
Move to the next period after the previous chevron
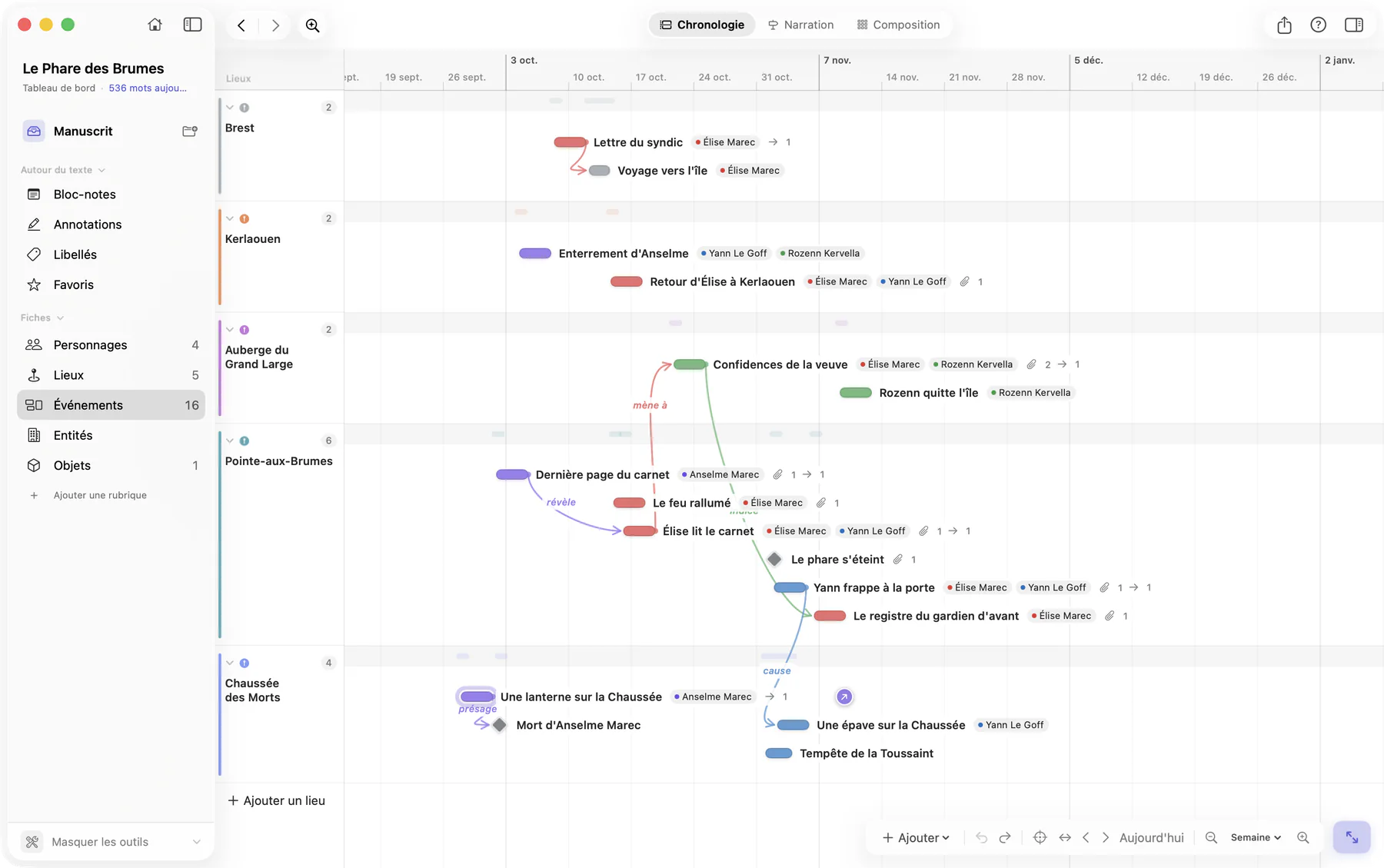[1106, 838]
